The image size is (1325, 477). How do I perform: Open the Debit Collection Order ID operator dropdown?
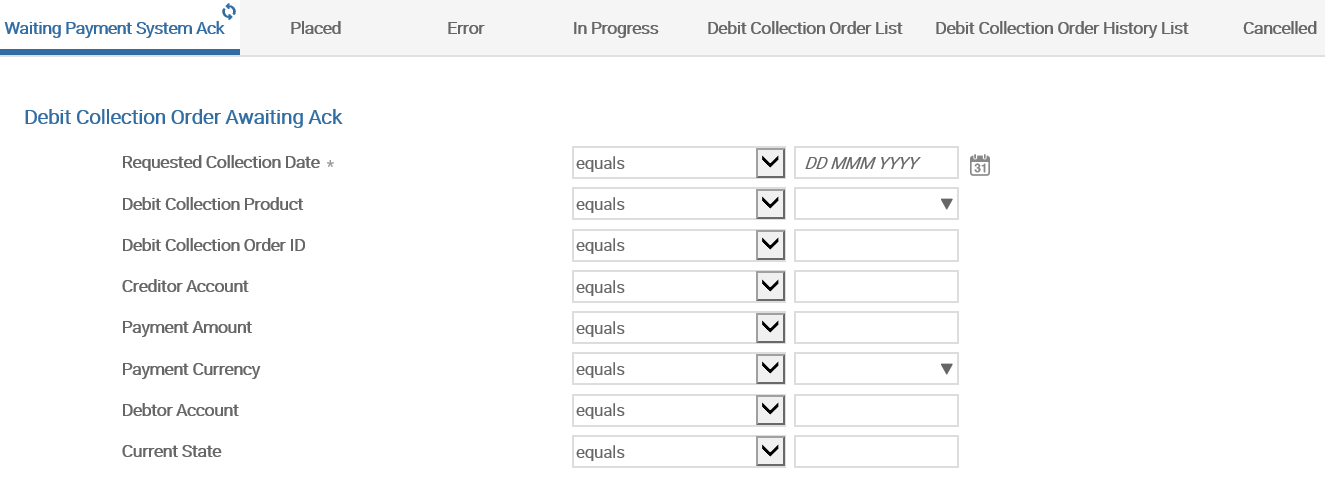769,245
